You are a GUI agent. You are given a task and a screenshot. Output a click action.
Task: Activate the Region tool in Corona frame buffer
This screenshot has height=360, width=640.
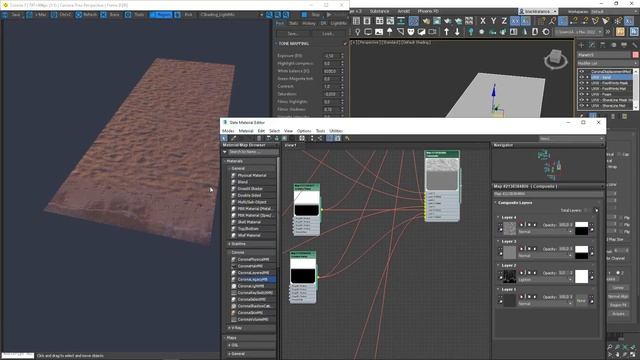[161, 15]
